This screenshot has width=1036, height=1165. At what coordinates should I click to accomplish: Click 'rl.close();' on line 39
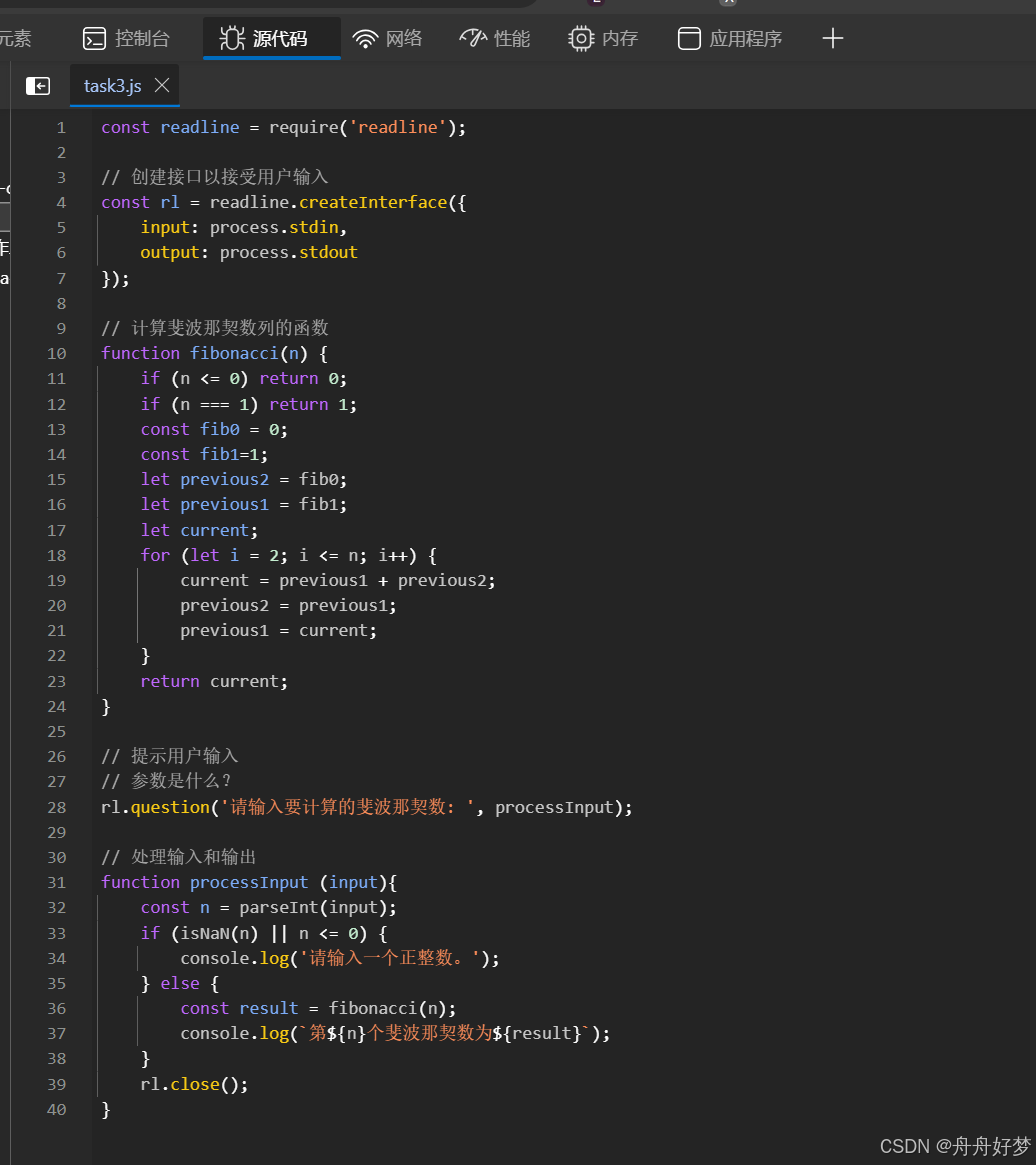click(195, 1085)
